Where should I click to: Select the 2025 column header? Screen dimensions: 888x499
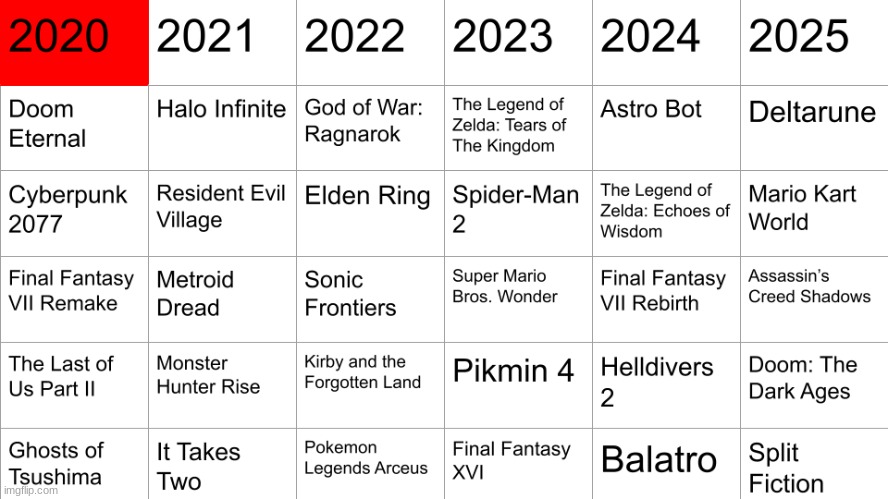tap(814, 42)
